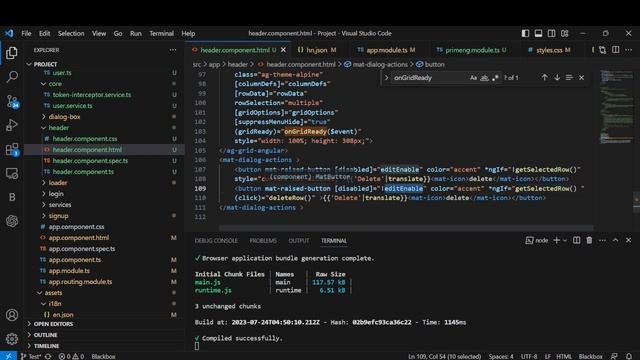The width and height of the screenshot is (640, 360).
Task: Toggle secondary side bar layout icon
Action: point(551,33)
